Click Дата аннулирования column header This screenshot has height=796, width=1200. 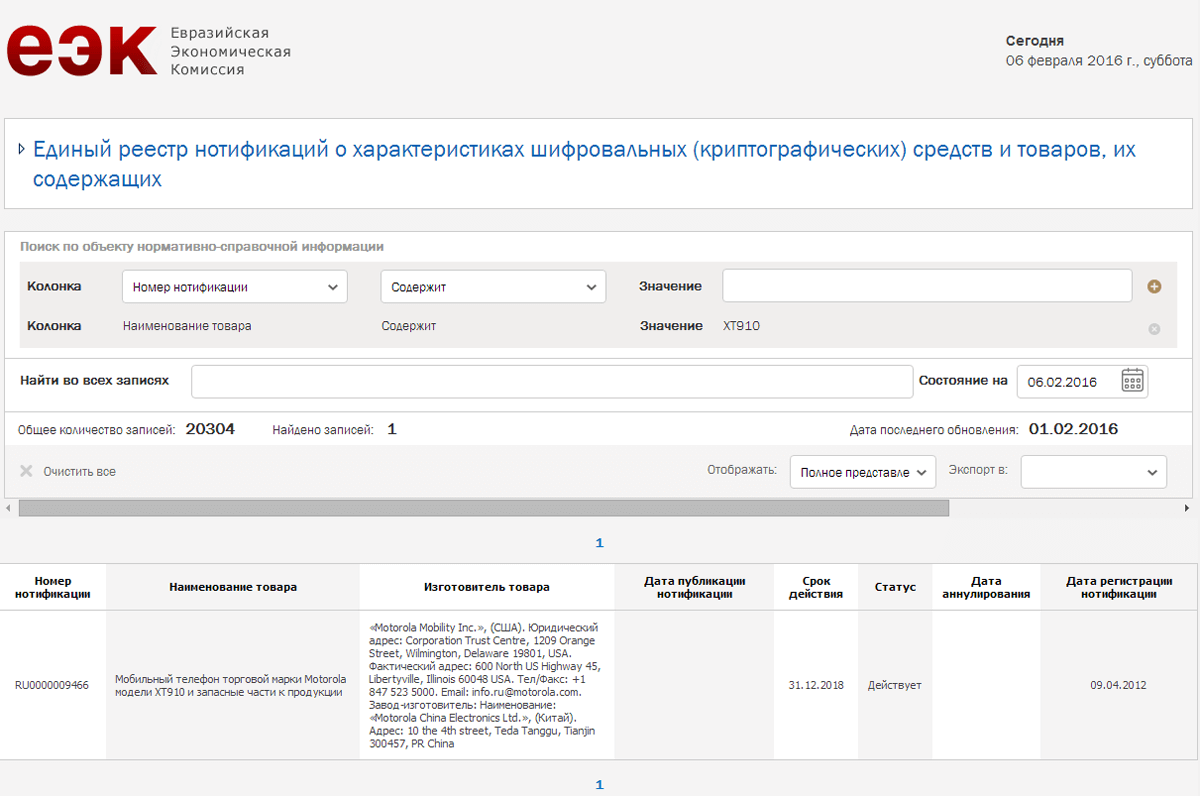[x=986, y=587]
